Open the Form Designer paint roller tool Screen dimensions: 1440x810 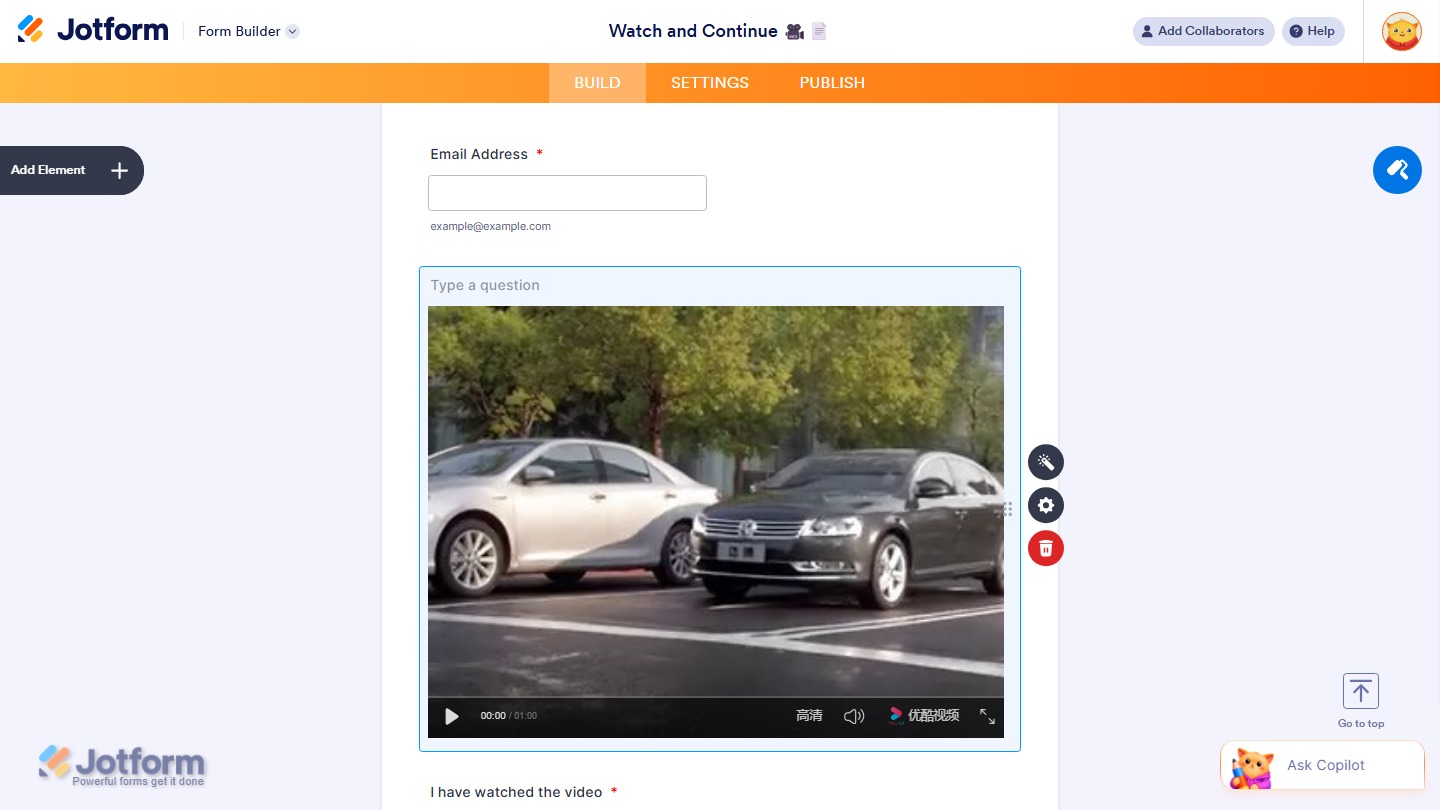tap(1397, 170)
